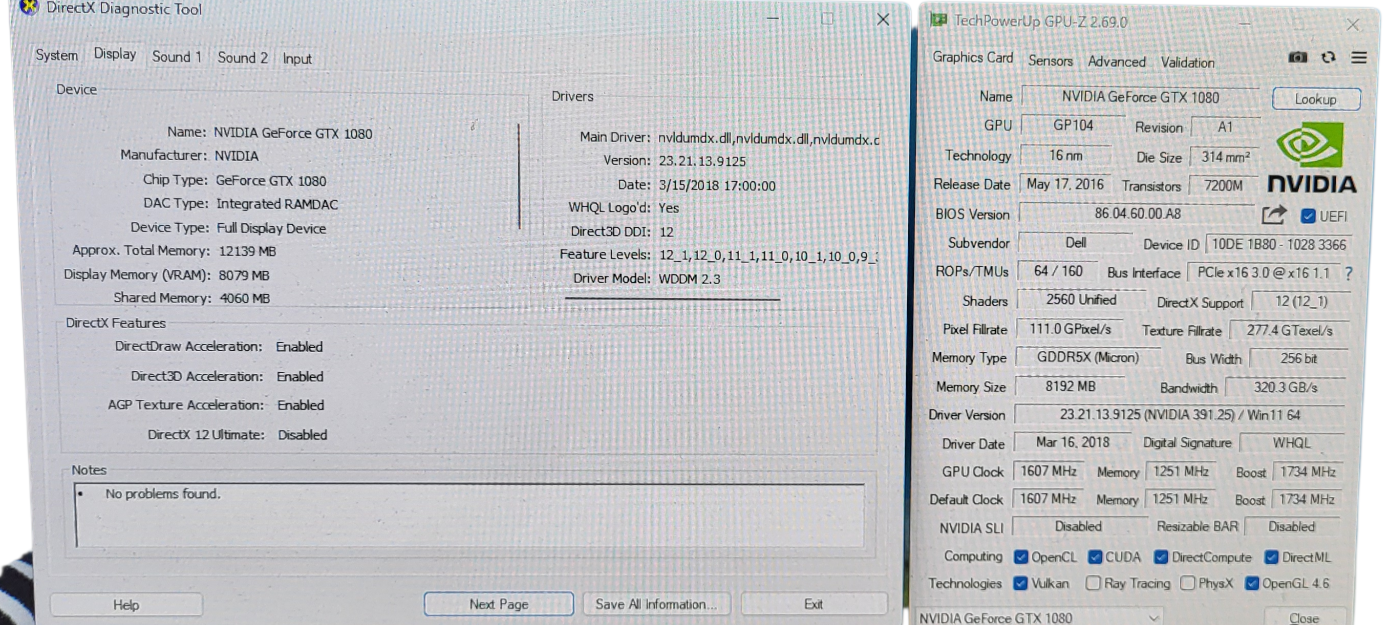This screenshot has width=1392, height=625.
Task: Click the Lookup button in GPU-Z
Action: (1316, 99)
